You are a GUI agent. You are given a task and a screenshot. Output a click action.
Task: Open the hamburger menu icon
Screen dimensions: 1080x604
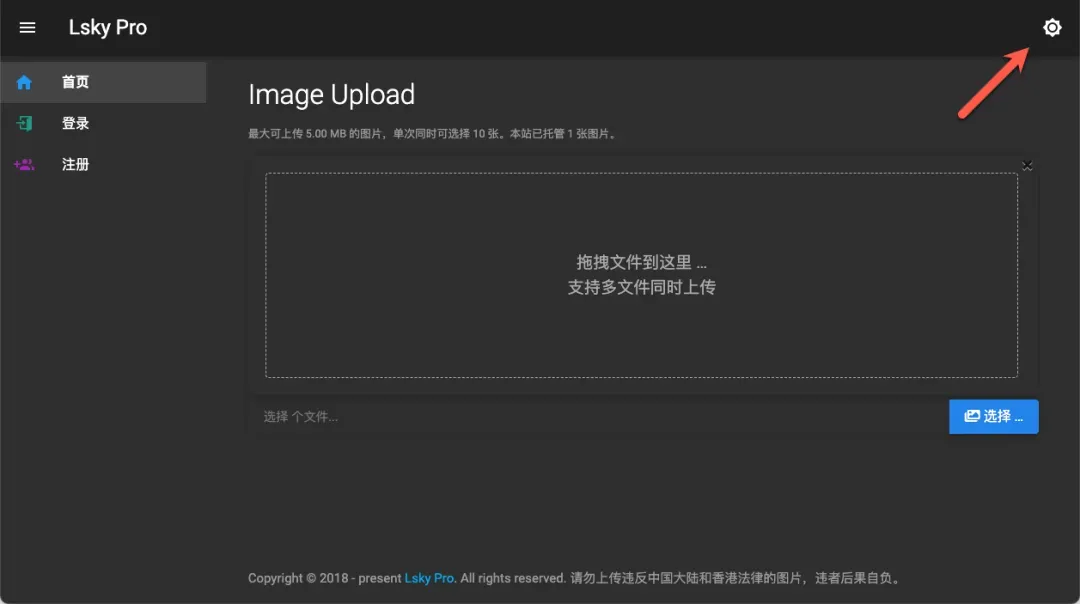point(27,28)
